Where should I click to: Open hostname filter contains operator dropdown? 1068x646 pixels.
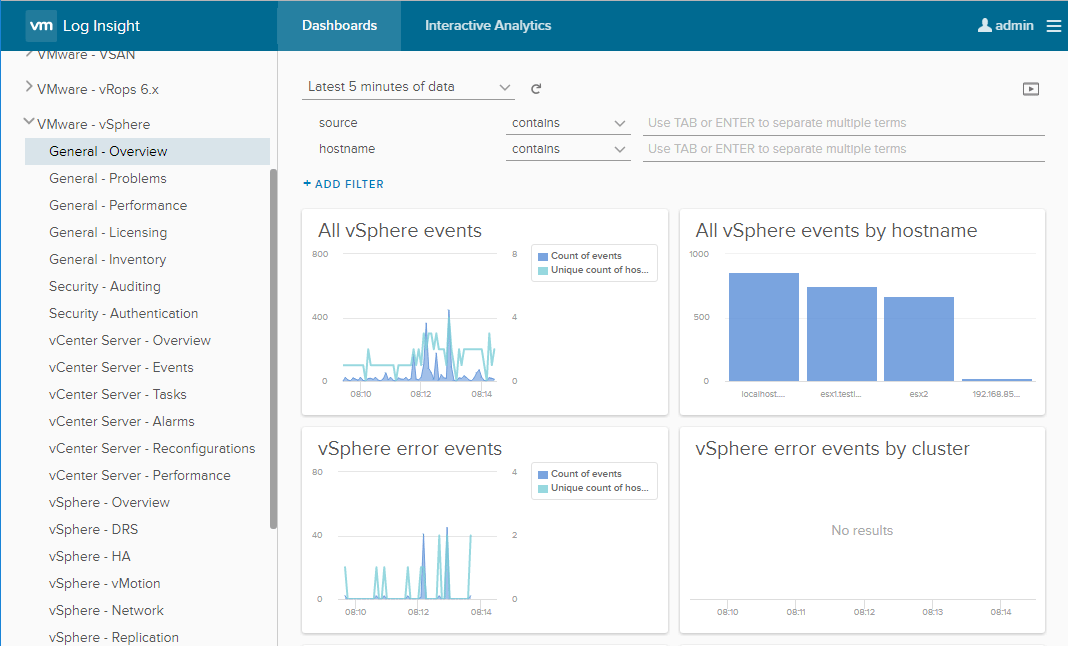567,149
